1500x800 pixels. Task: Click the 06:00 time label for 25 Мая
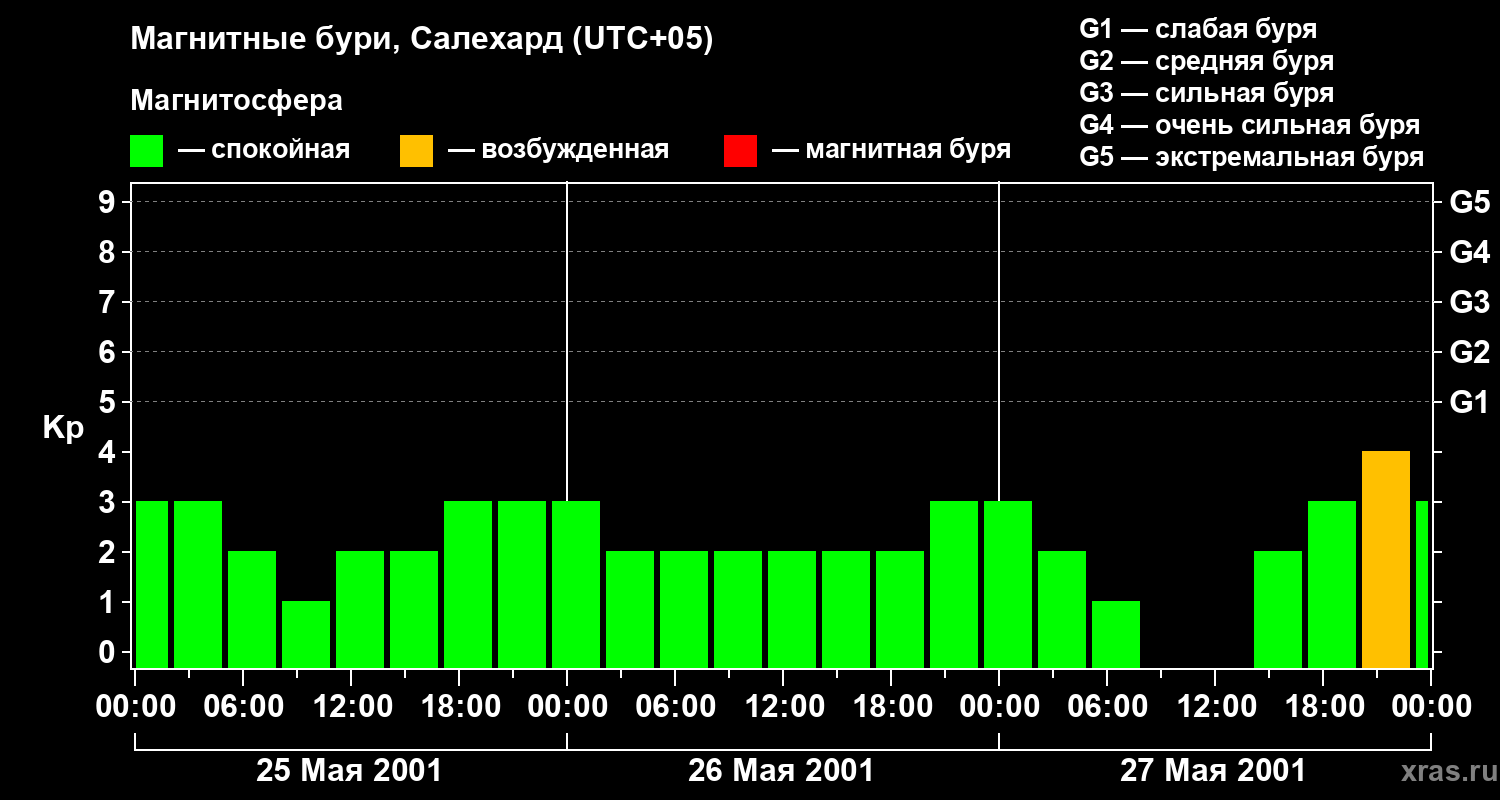pos(243,707)
